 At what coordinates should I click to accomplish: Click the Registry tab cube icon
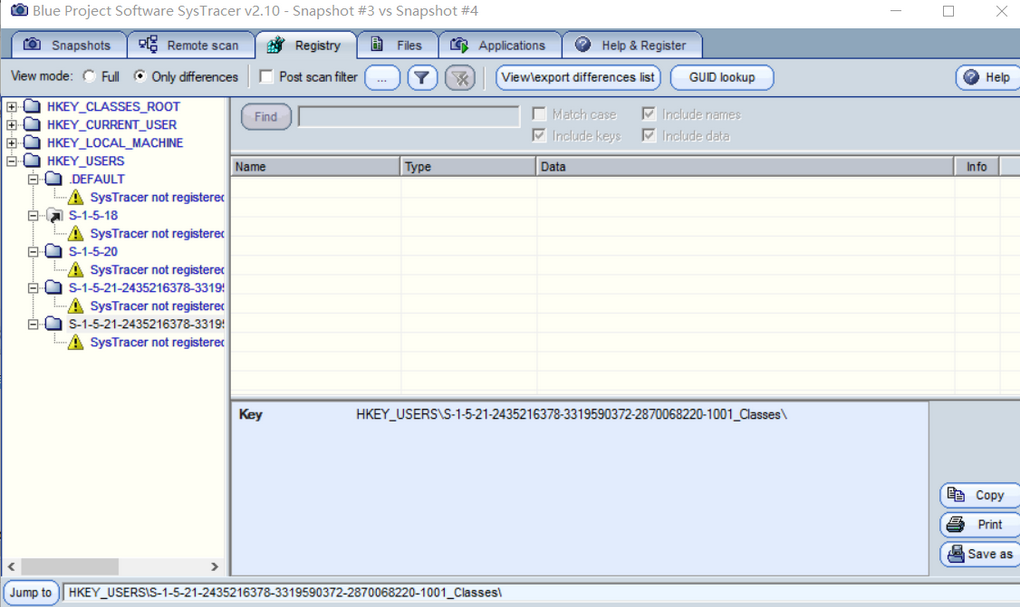pos(276,45)
